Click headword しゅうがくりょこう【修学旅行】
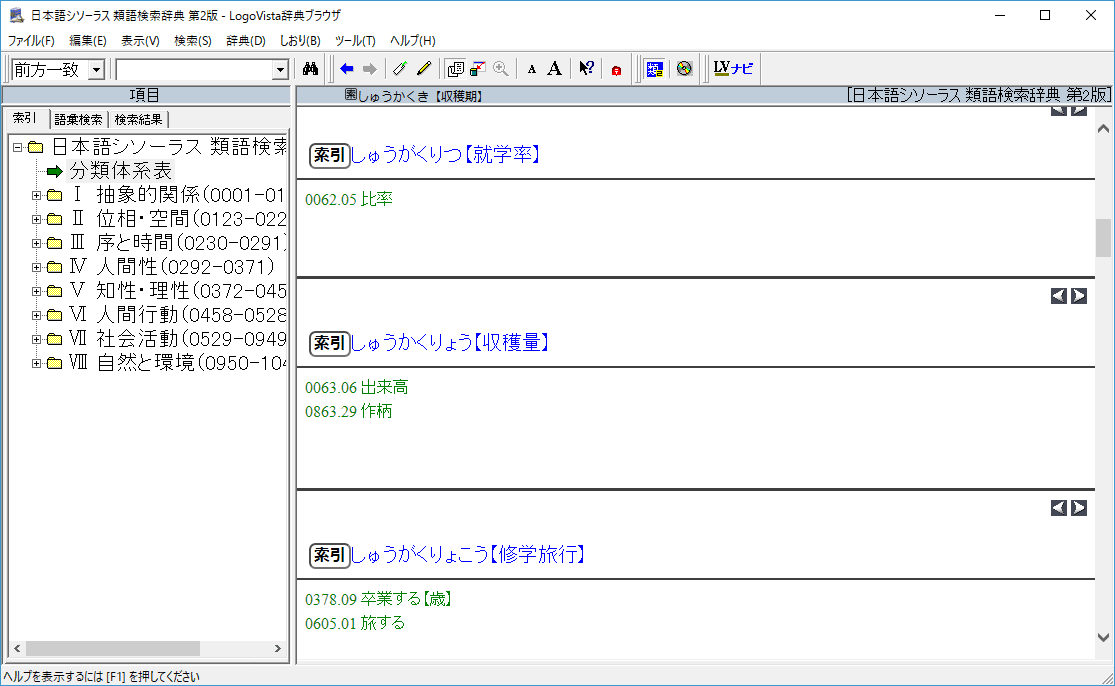Viewport: 1115px width, 686px height. click(469, 554)
